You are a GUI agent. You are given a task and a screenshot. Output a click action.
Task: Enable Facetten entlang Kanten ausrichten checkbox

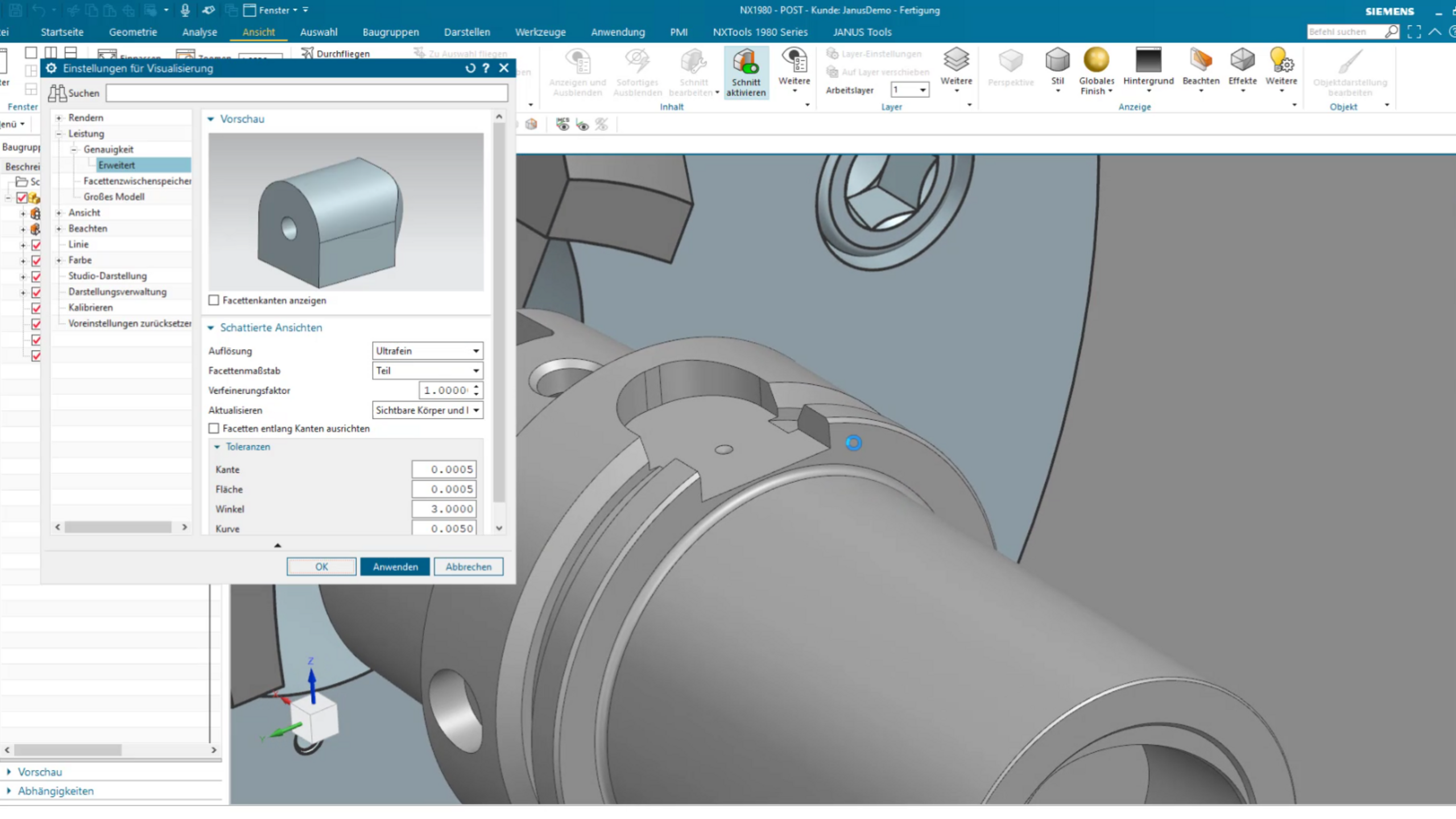(214, 428)
